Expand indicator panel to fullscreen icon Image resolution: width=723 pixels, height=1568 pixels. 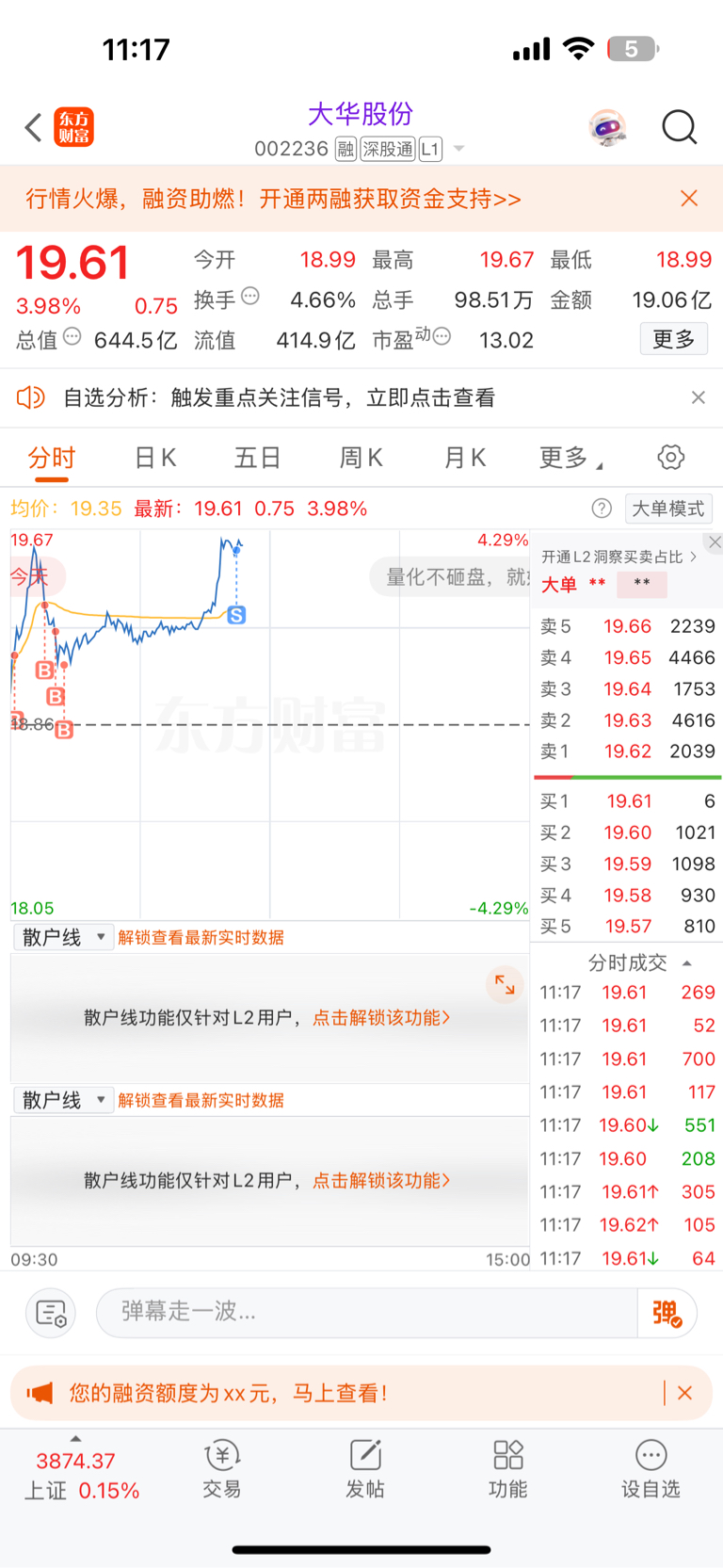pyautogui.click(x=506, y=985)
